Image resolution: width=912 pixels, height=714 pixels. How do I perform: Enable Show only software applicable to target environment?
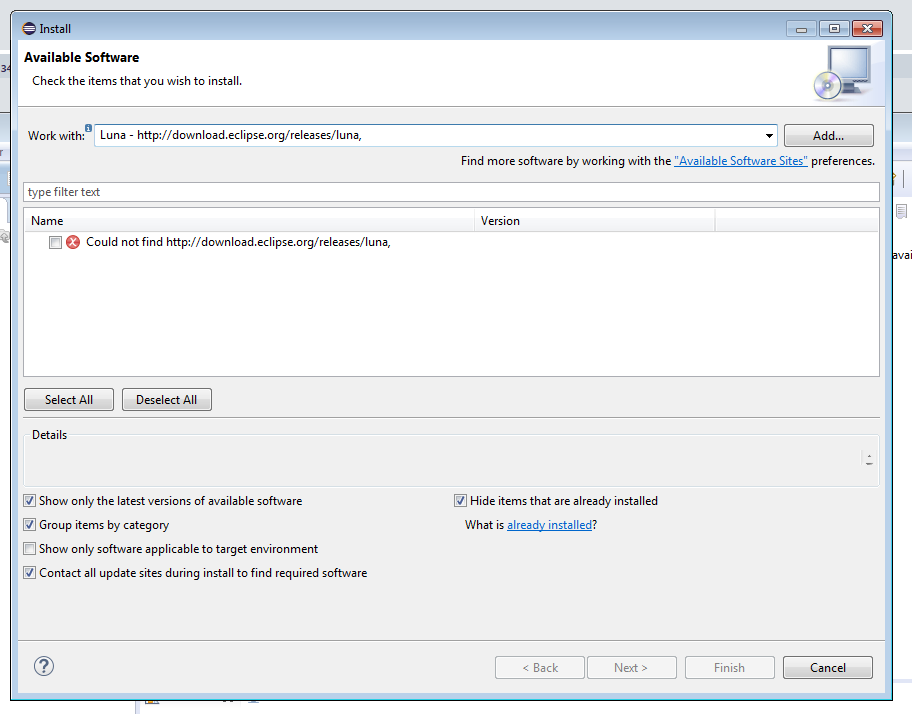tap(30, 548)
